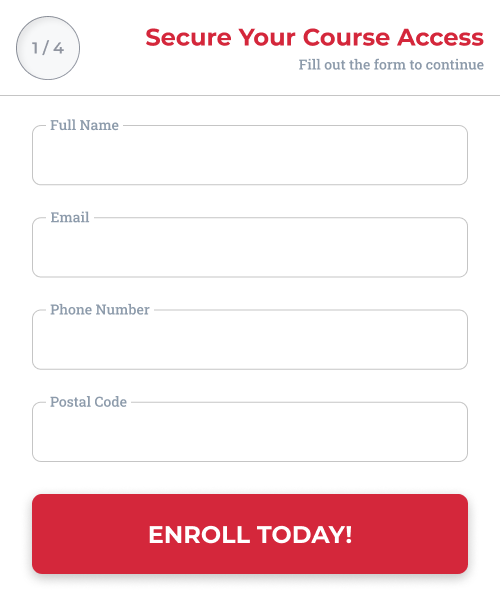This screenshot has height=598, width=500.
Task: Click the digit 1 in the step counter
Action: [35, 48]
